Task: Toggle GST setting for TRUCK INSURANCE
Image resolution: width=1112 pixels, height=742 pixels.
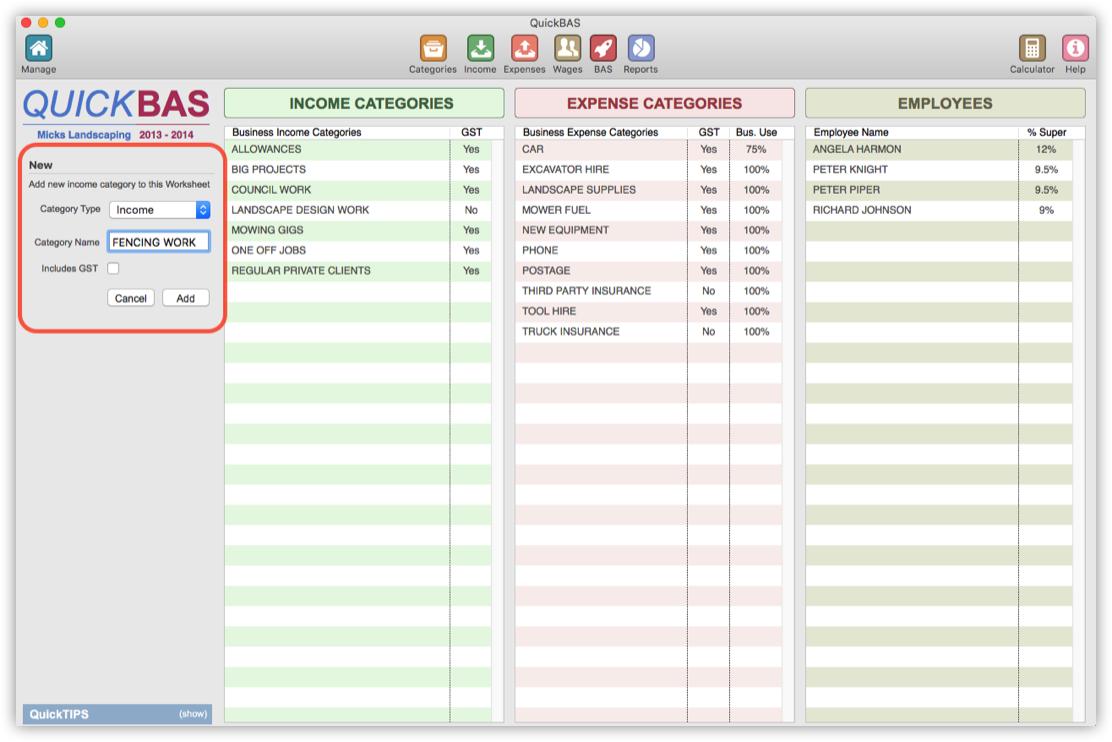Action: [708, 331]
